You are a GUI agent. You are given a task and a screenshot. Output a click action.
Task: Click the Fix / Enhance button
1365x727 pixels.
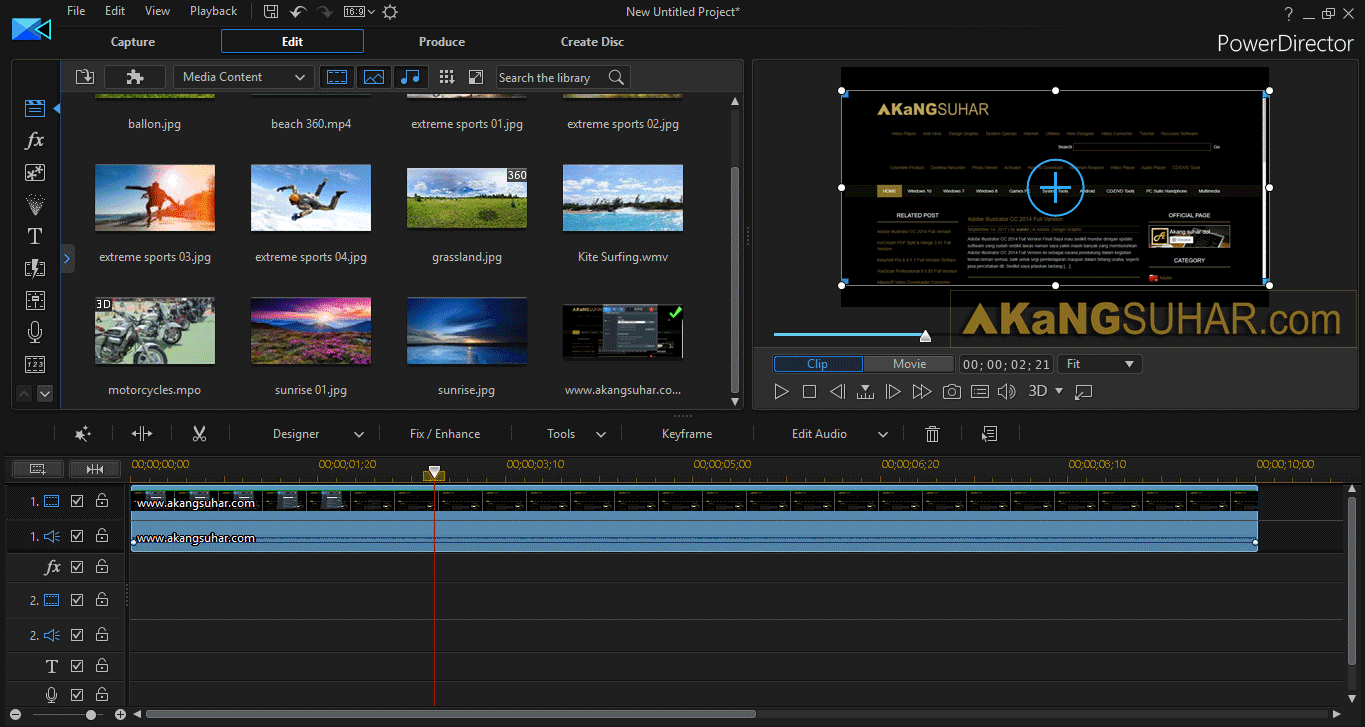click(445, 434)
